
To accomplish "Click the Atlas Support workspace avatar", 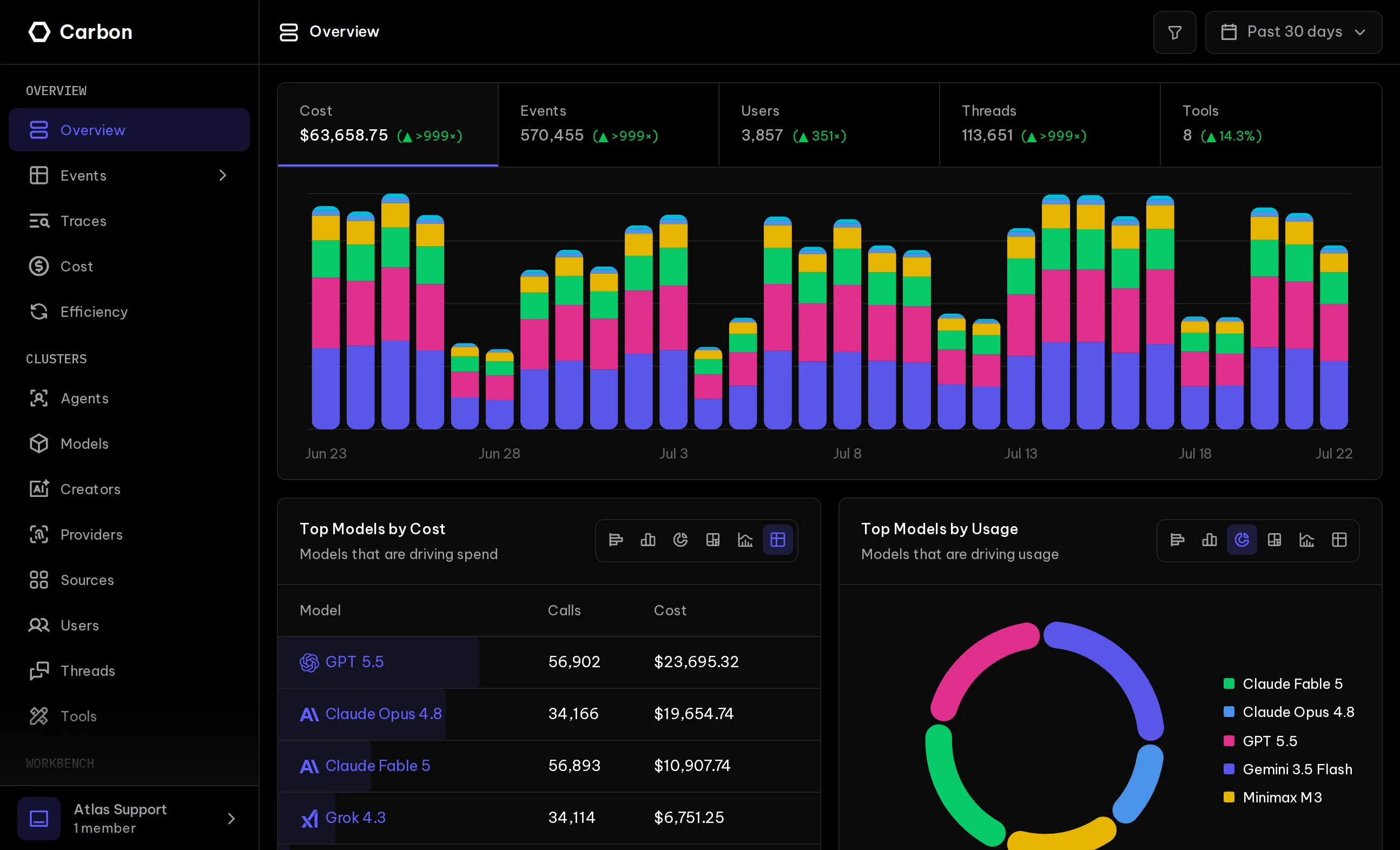I will [x=38, y=819].
